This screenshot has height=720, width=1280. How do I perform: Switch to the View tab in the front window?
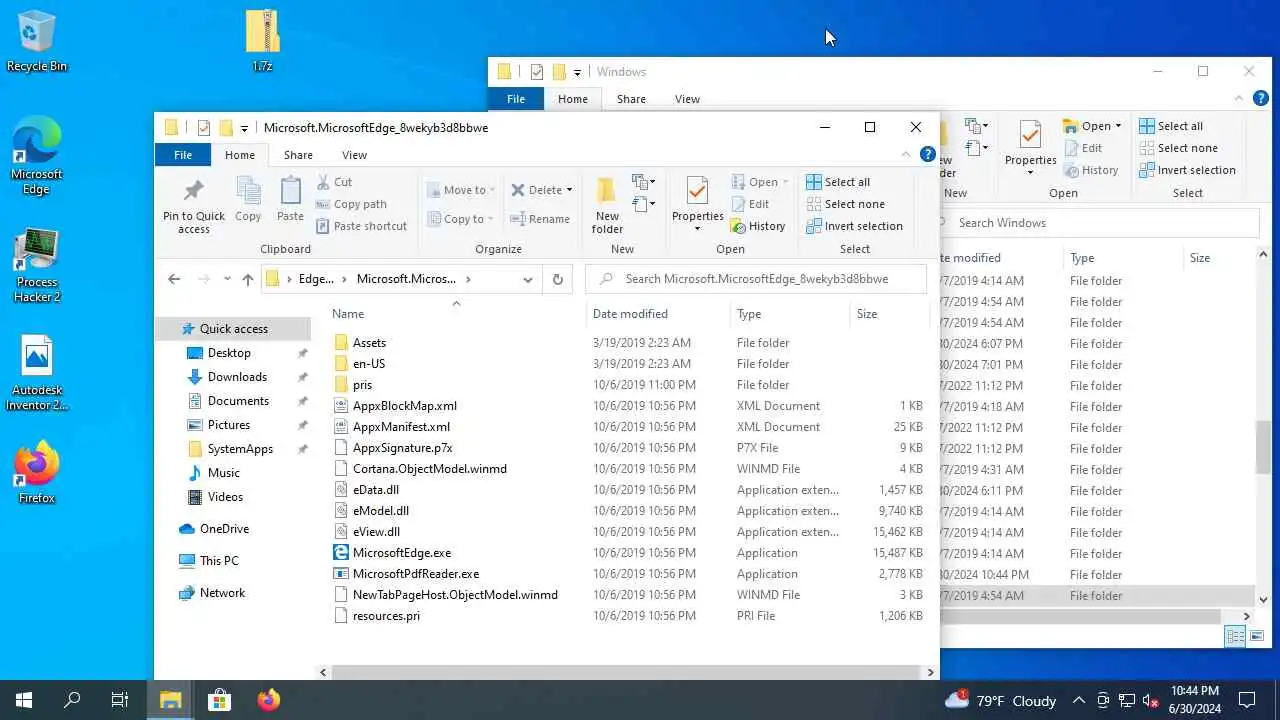(x=354, y=155)
